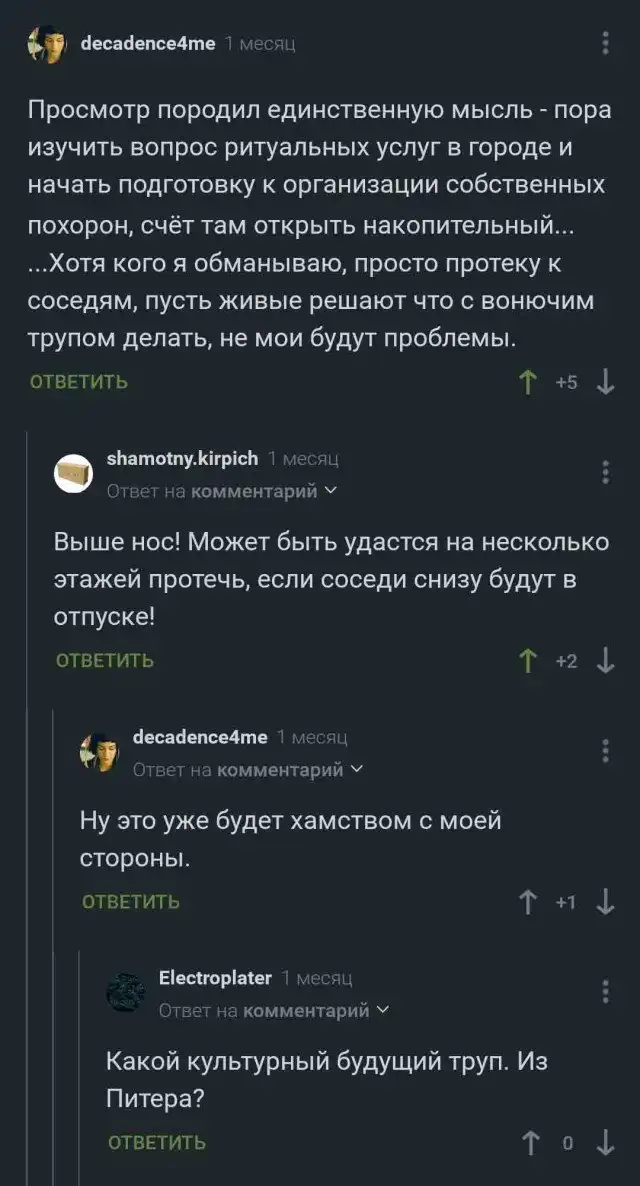The height and width of the screenshot is (1186, 640).
Task: Downvote the top decadence4me comment
Action: click(604, 382)
